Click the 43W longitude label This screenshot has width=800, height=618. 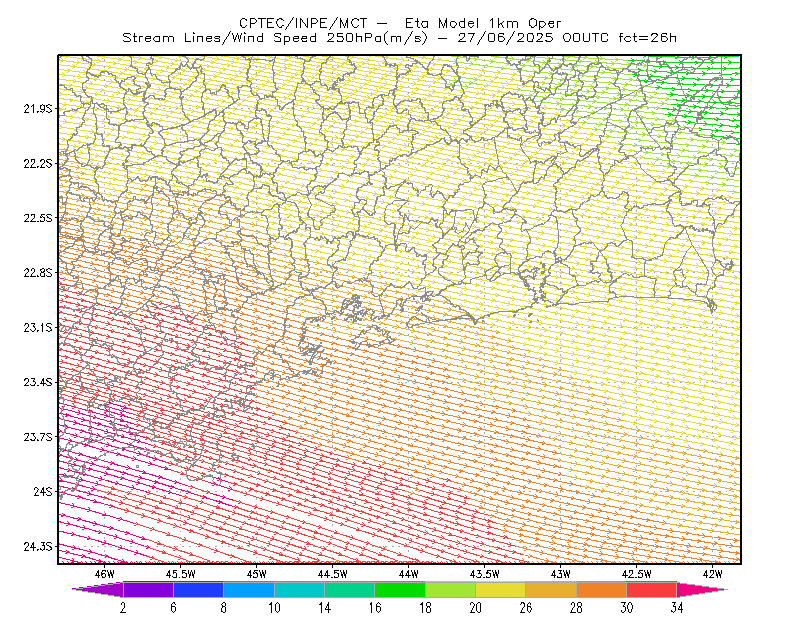click(x=561, y=574)
